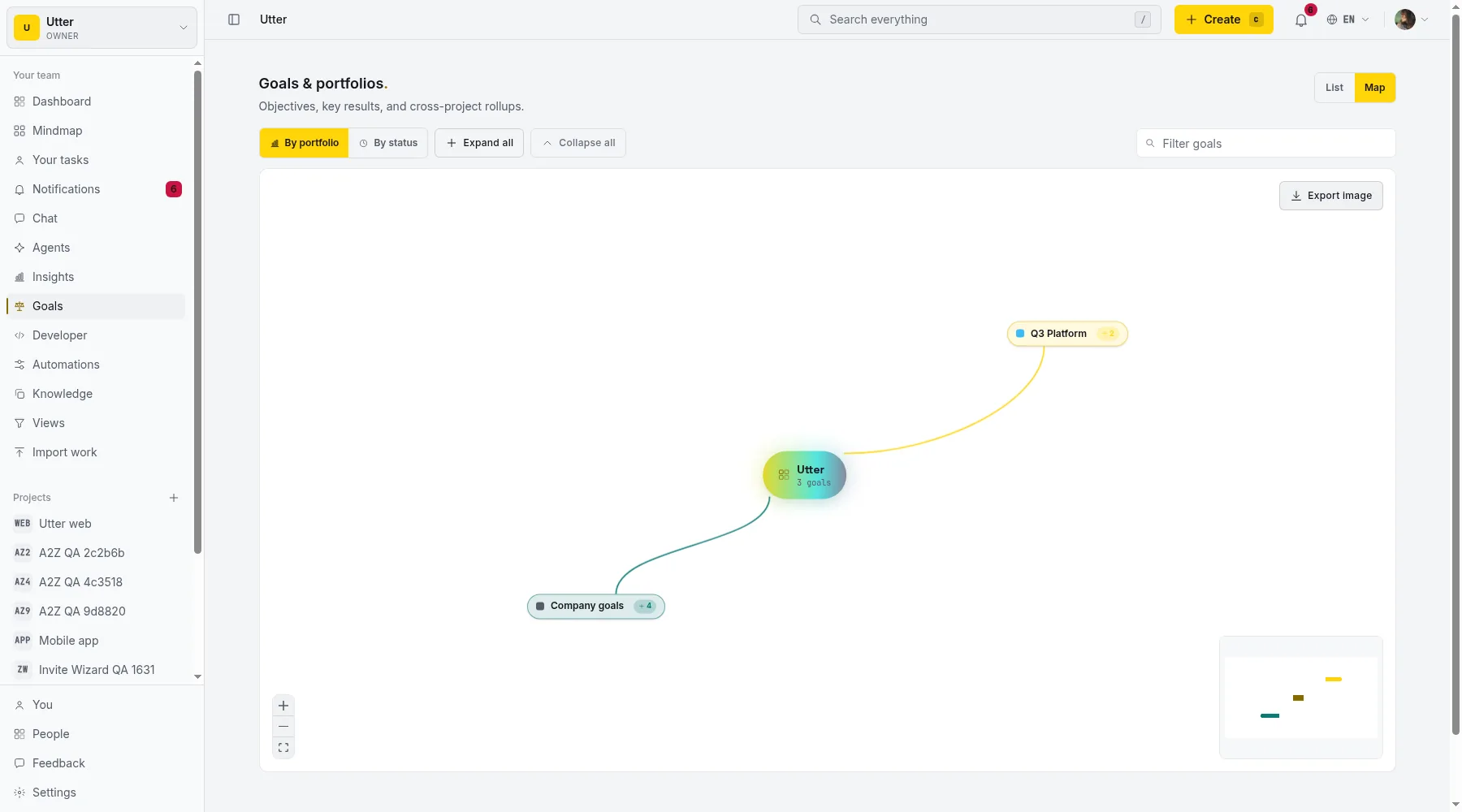Click the Utter central map node
This screenshot has width=1462, height=812.
[805, 475]
